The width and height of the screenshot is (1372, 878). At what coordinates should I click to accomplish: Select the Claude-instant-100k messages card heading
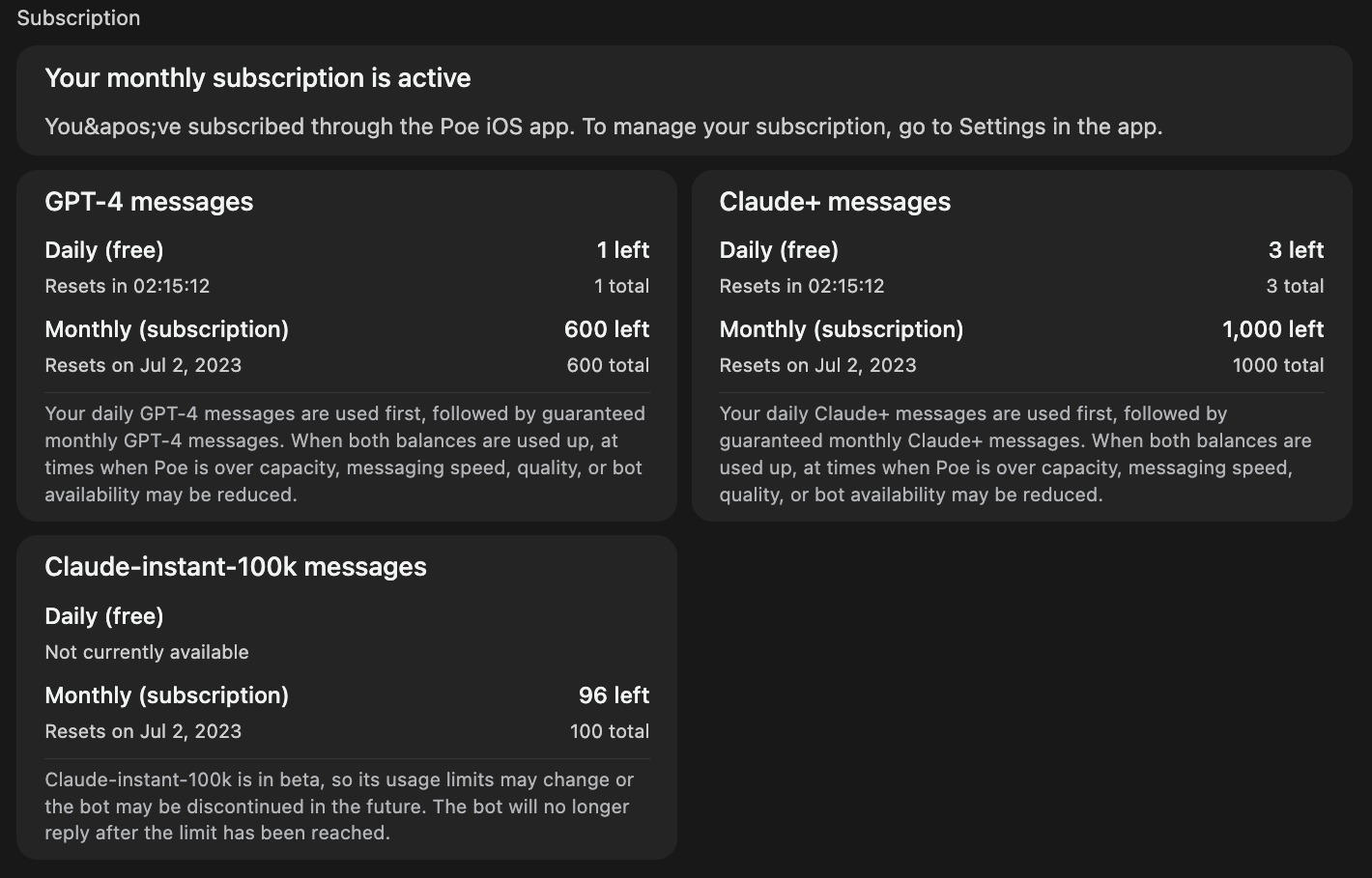[235, 567]
